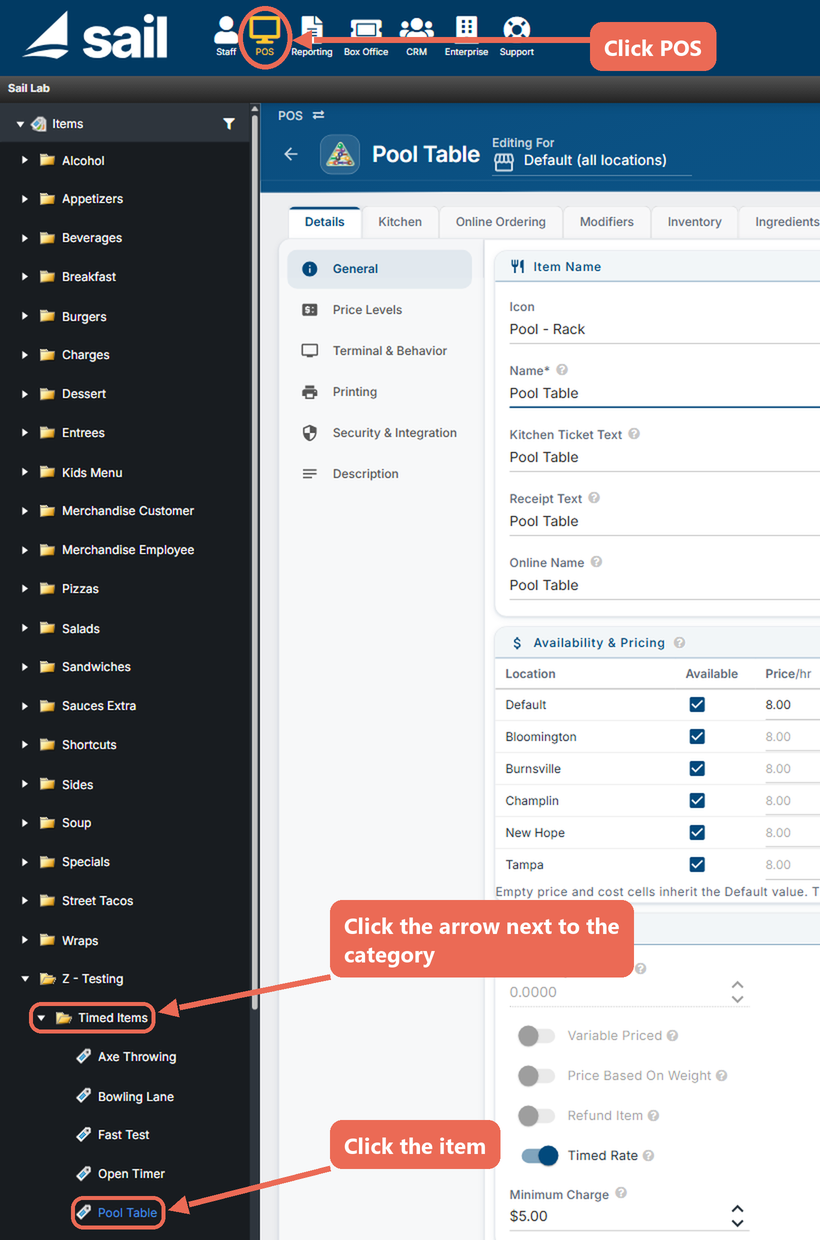
Task: Click the filter icon in Items header
Action: tap(229, 124)
